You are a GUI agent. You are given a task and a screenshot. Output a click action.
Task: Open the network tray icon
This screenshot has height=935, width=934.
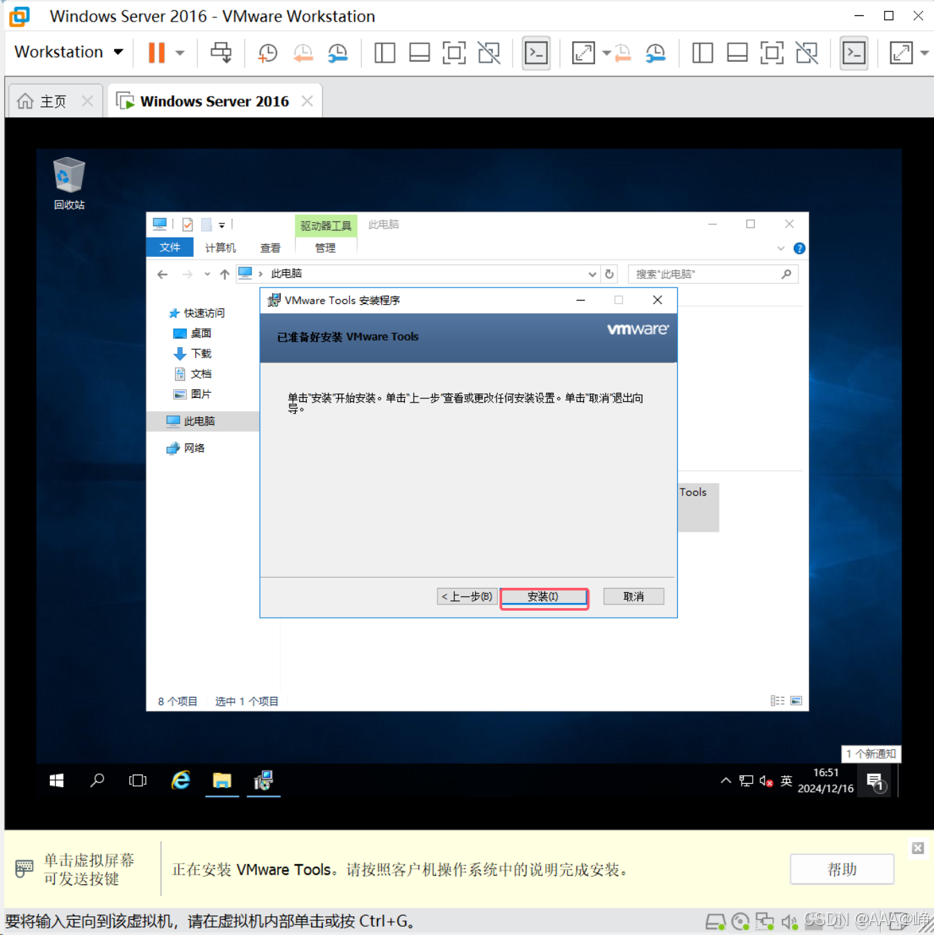pyautogui.click(x=746, y=781)
